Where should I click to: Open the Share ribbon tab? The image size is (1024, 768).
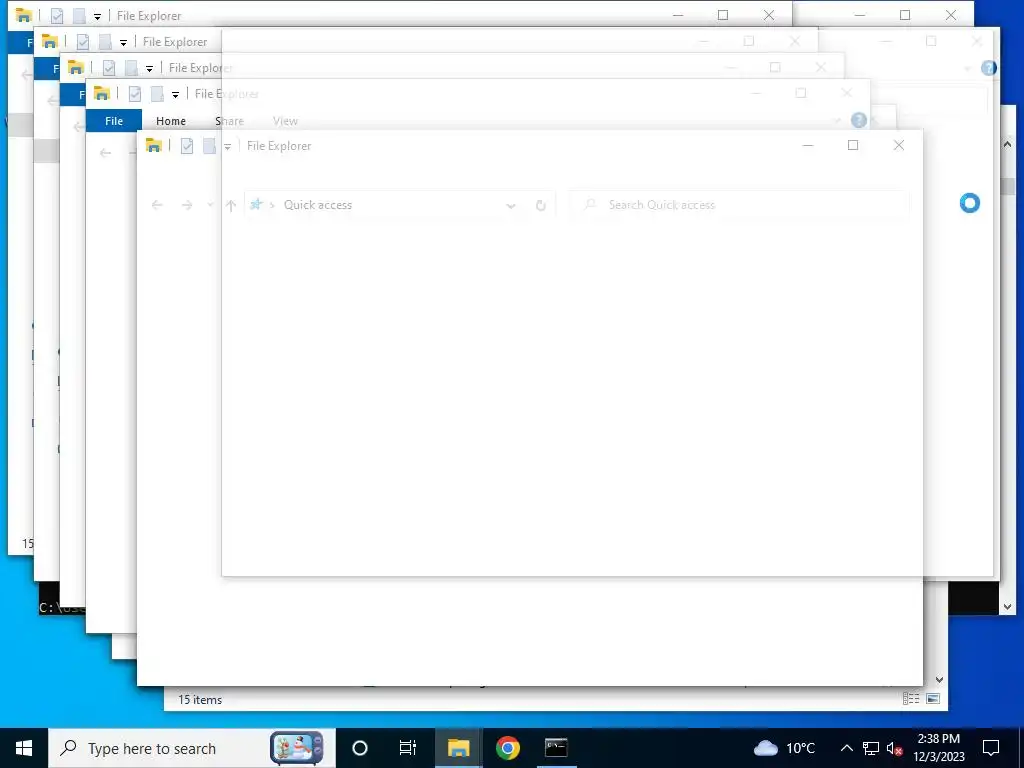229,121
